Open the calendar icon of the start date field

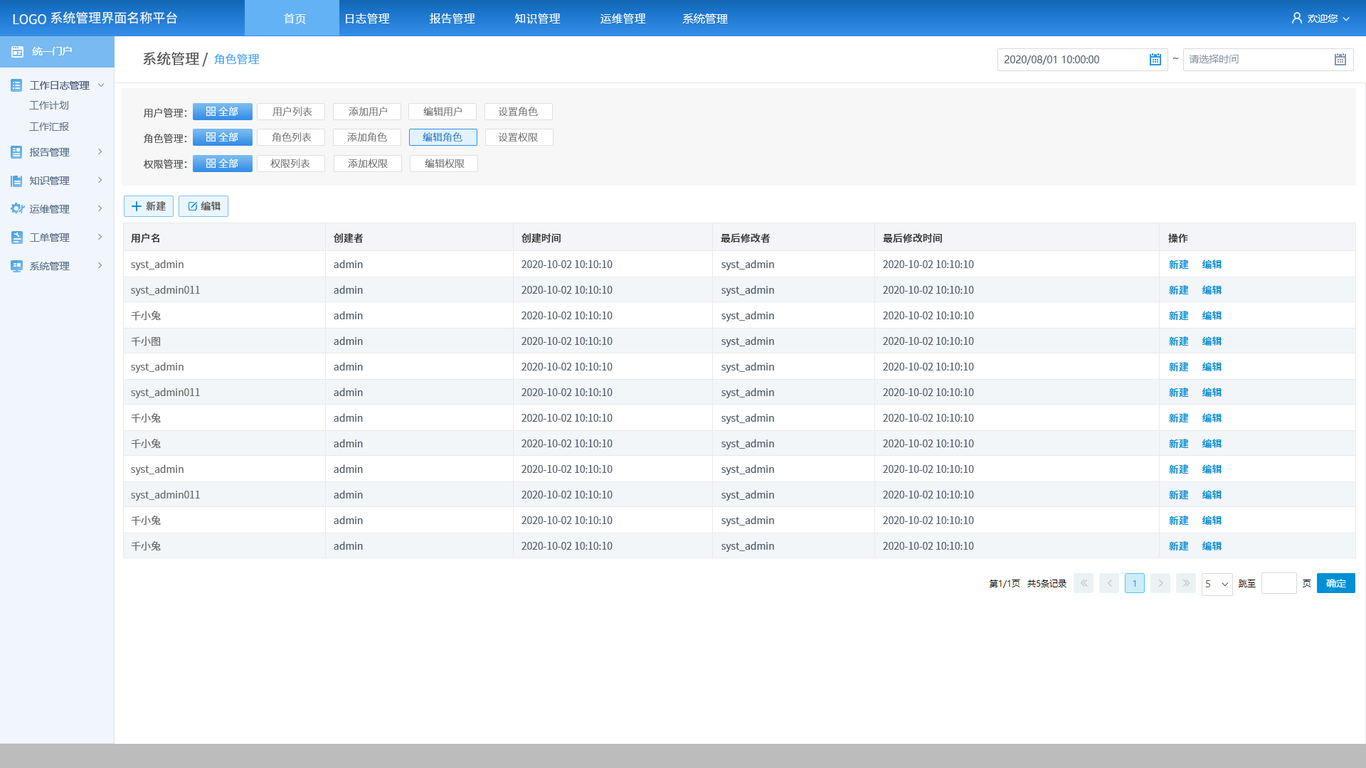pos(1155,59)
